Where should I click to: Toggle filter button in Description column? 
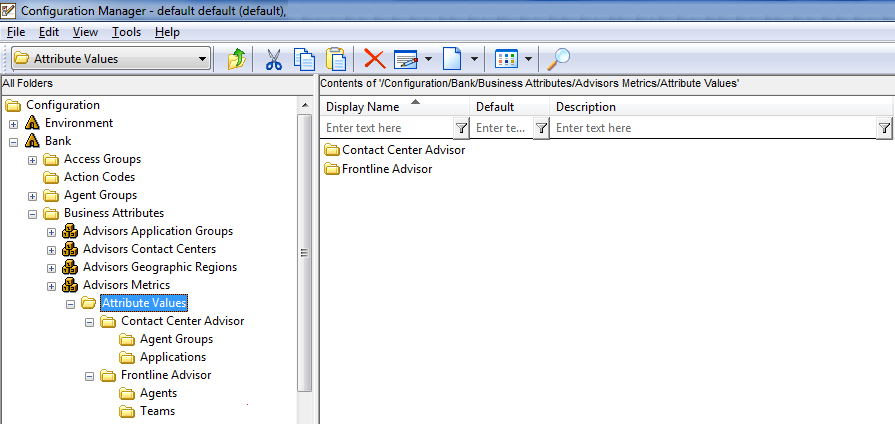tap(884, 128)
